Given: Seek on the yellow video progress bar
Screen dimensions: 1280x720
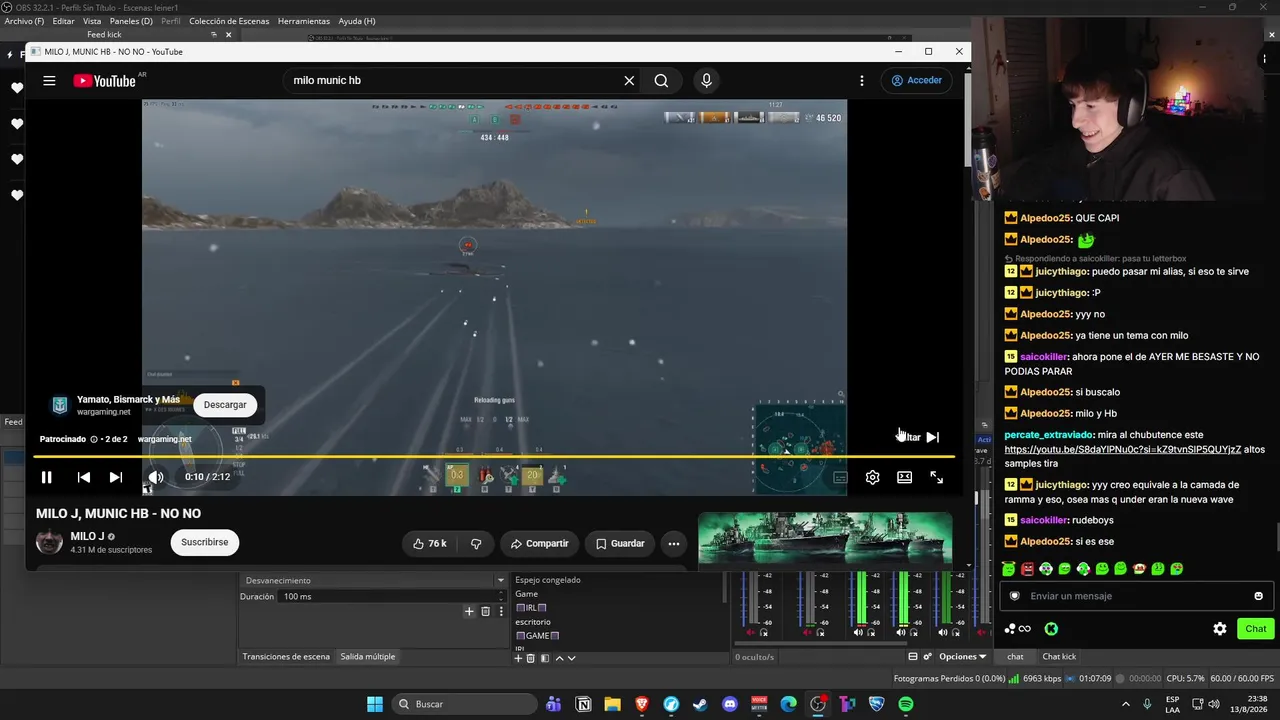Looking at the screenshot, I should (493, 457).
